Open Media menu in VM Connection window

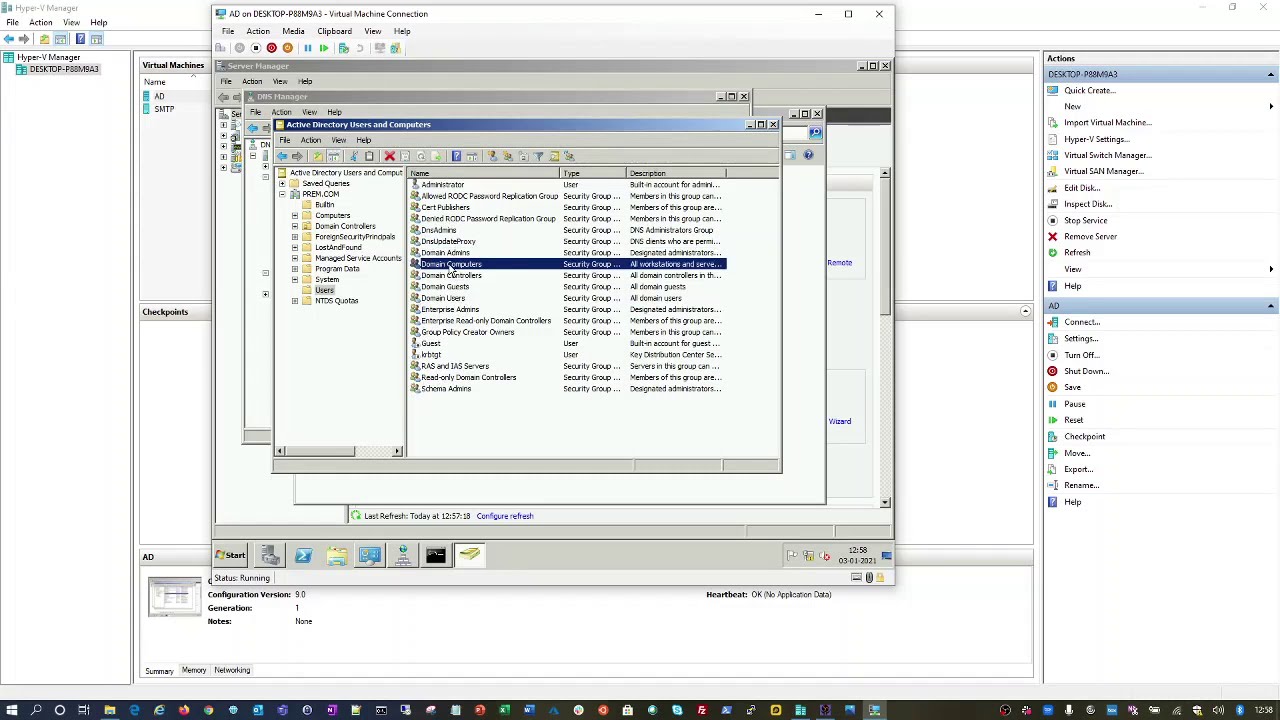click(x=293, y=31)
